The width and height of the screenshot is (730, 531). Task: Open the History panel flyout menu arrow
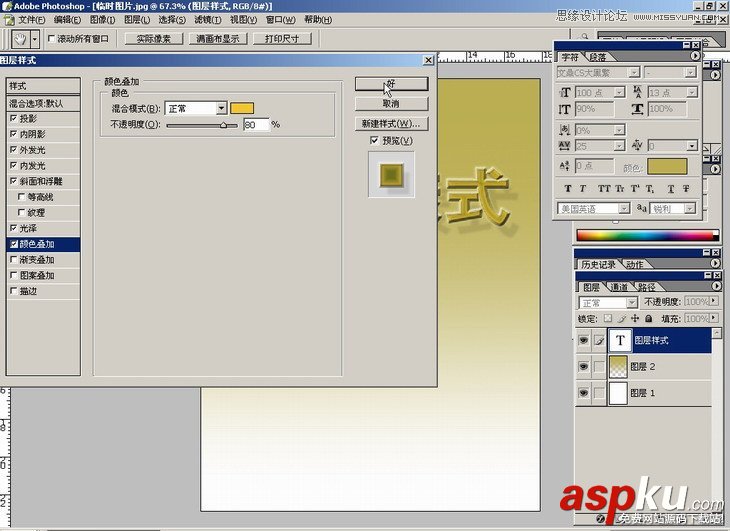(715, 263)
